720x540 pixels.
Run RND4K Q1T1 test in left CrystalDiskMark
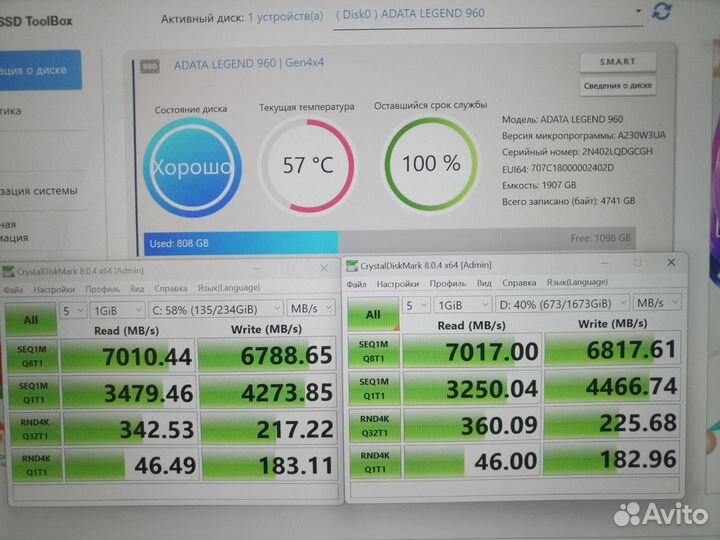click(37, 465)
